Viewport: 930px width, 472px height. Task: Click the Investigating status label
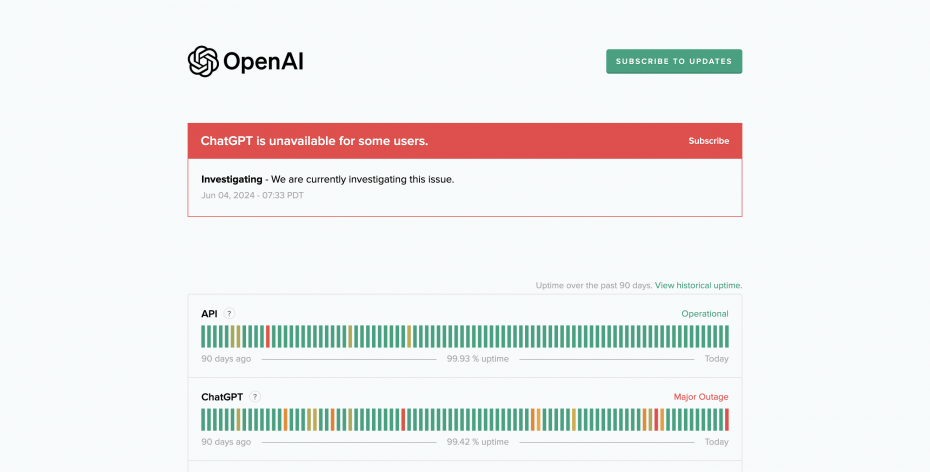231,179
